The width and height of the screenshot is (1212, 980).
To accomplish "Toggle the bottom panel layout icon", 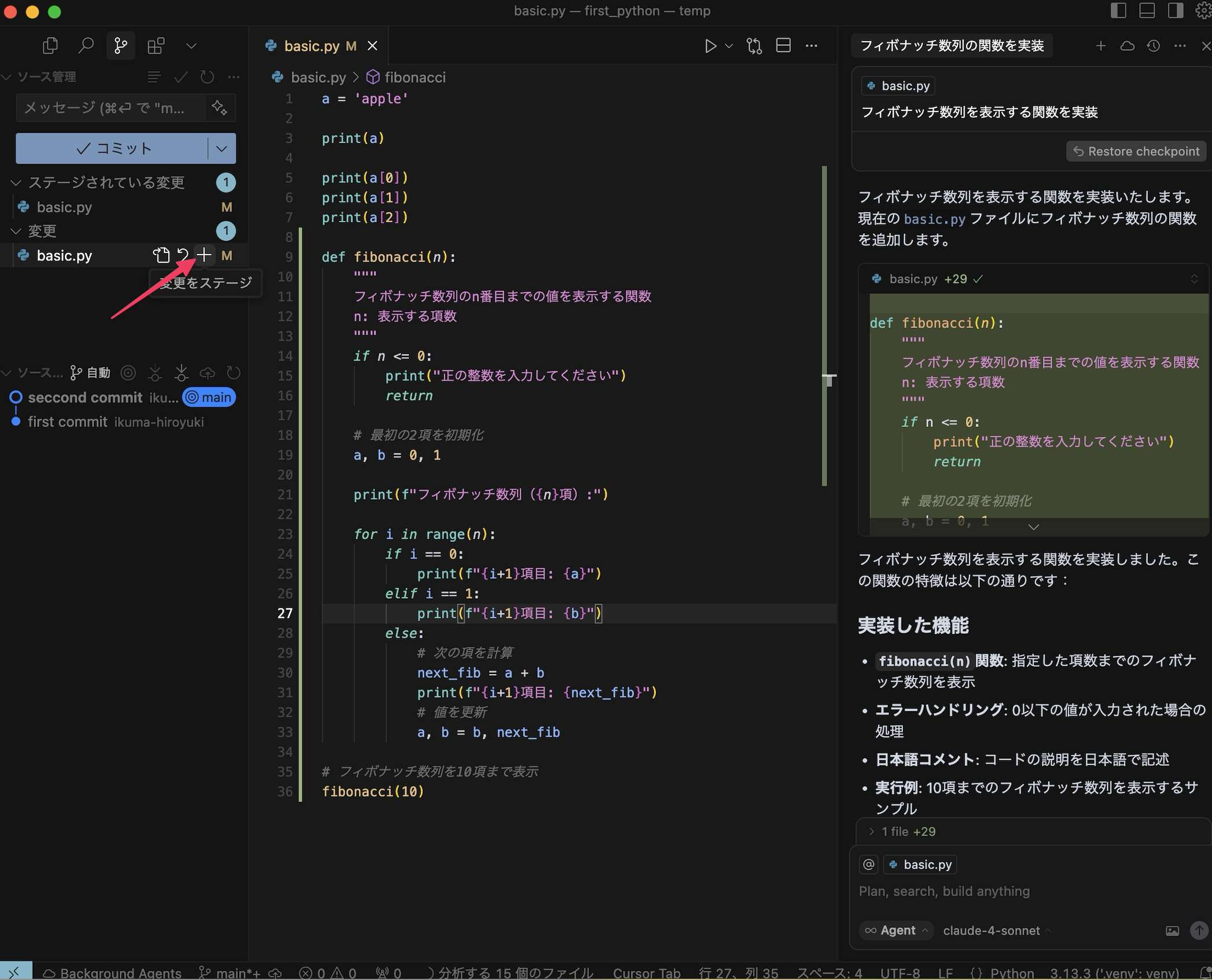I will 1147,11.
